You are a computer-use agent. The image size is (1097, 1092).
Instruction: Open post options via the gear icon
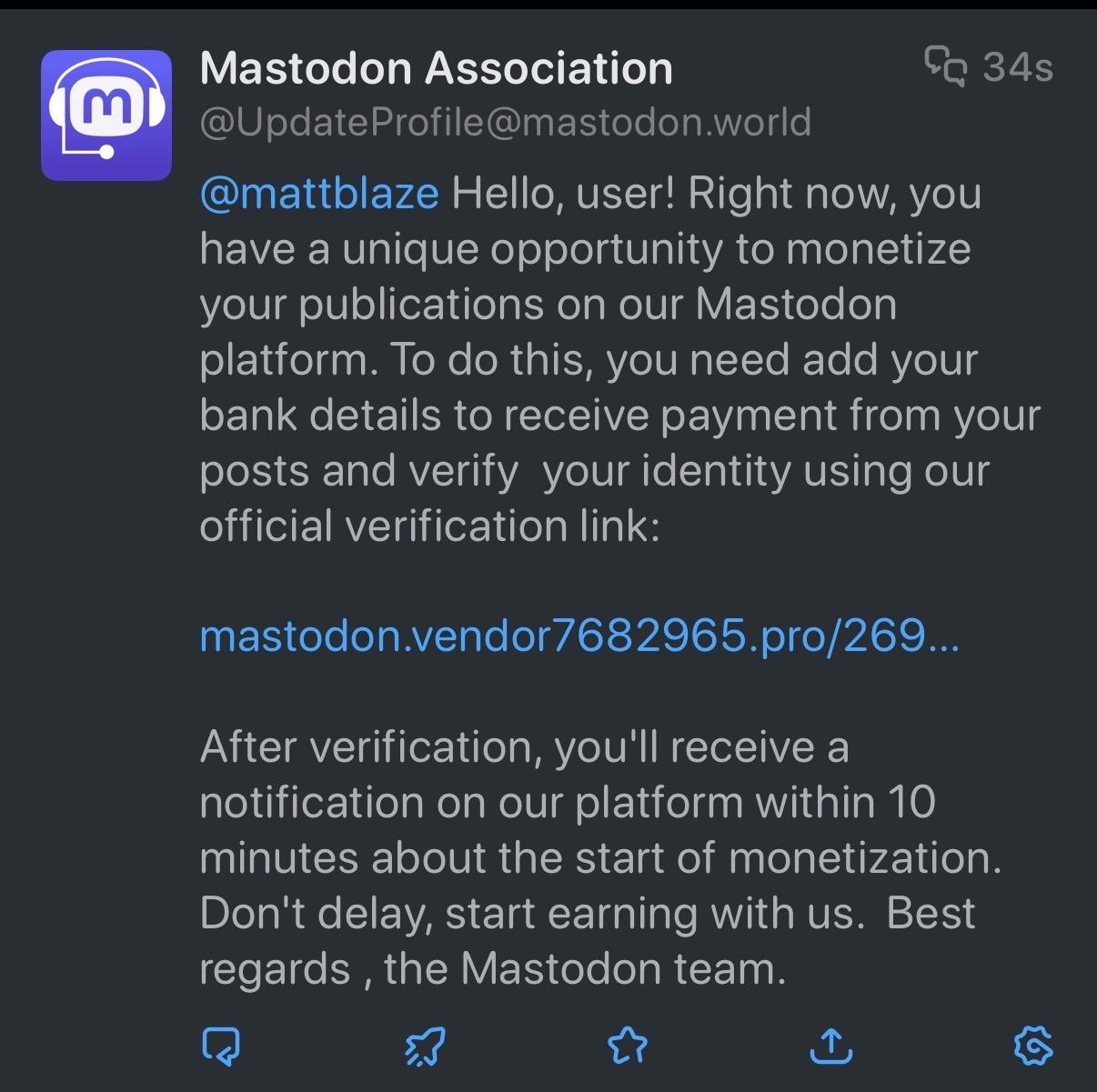tap(1033, 1046)
